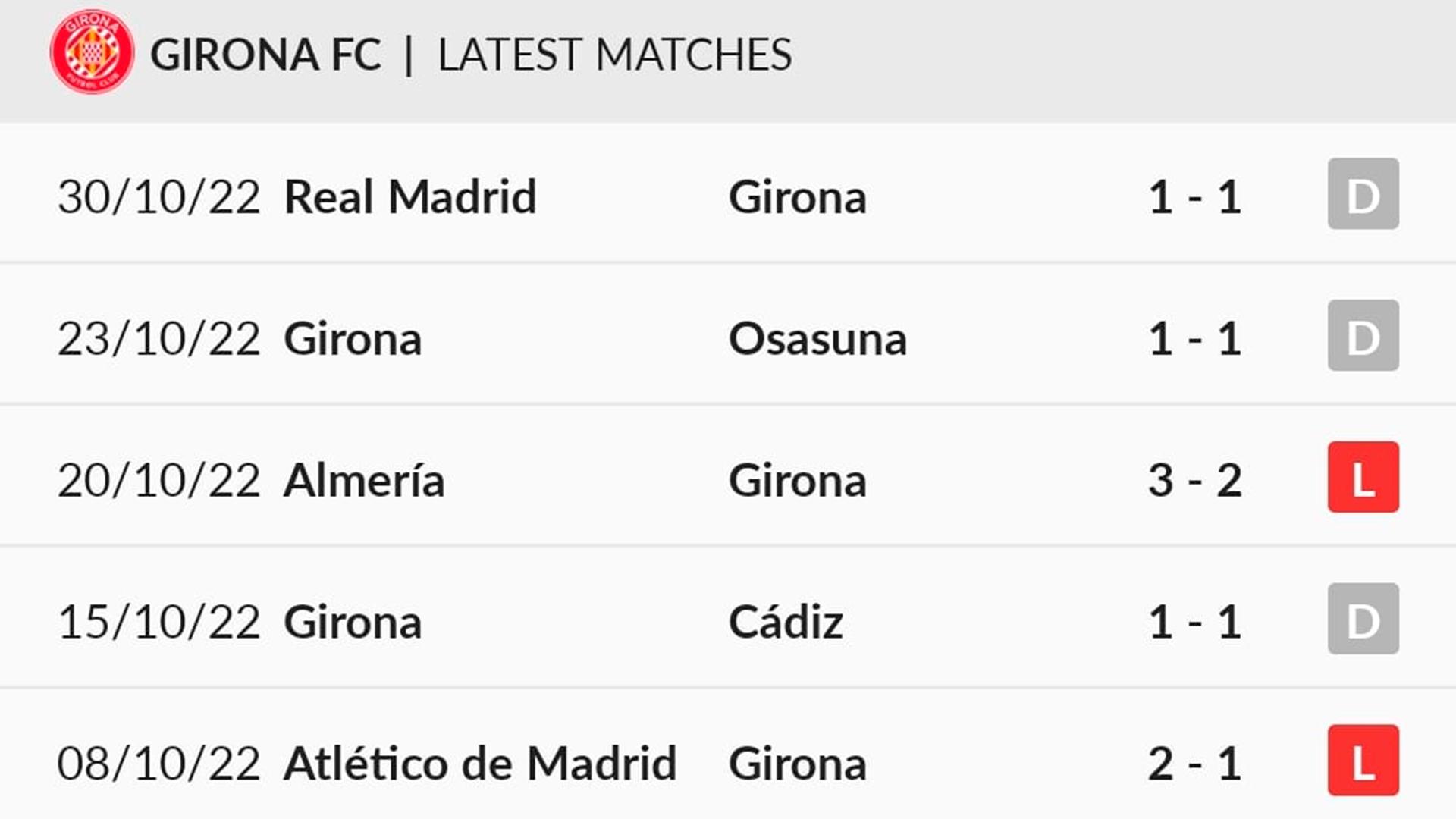1456x819 pixels.
Task: Click the Girona FC club crest logo
Action: click(x=93, y=52)
